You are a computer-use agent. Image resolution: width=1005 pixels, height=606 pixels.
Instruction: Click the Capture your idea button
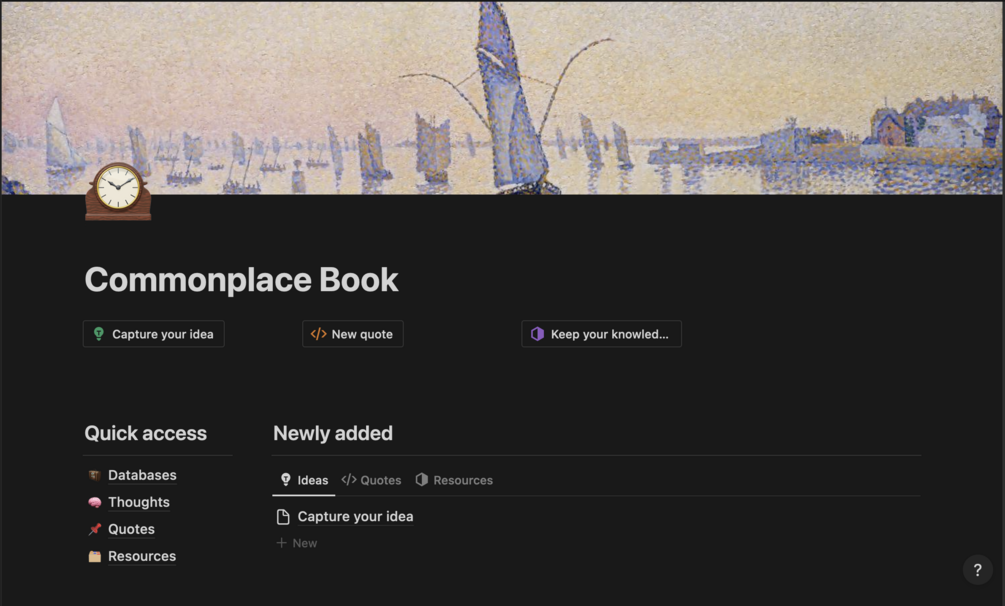click(x=154, y=334)
